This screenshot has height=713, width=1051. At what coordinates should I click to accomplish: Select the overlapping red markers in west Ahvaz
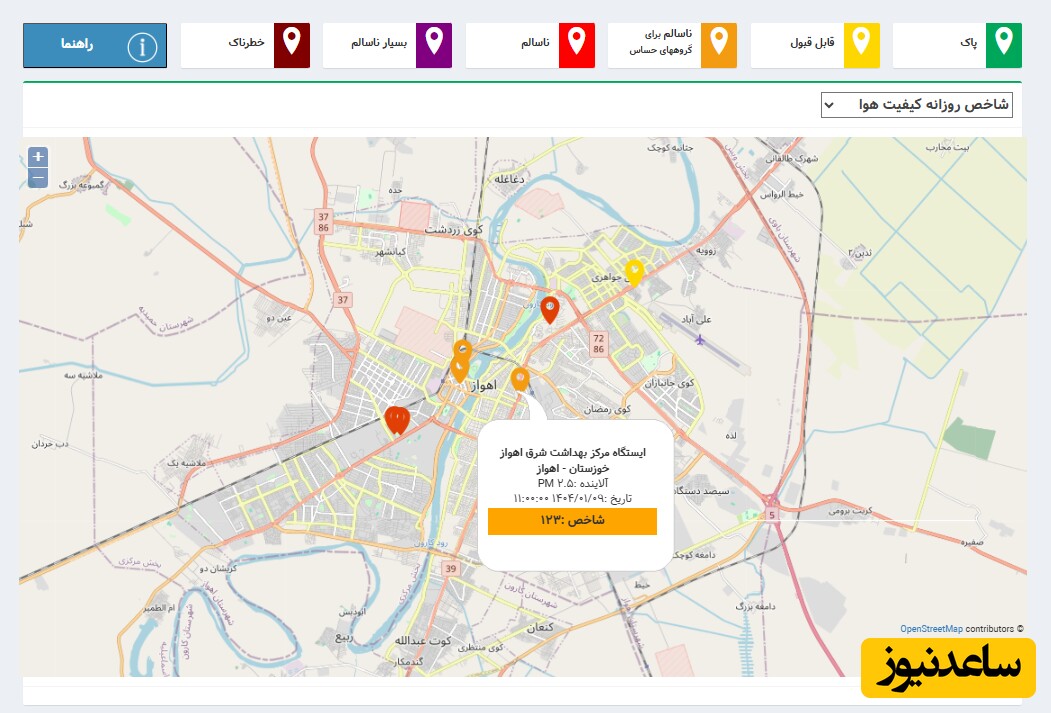(x=397, y=419)
